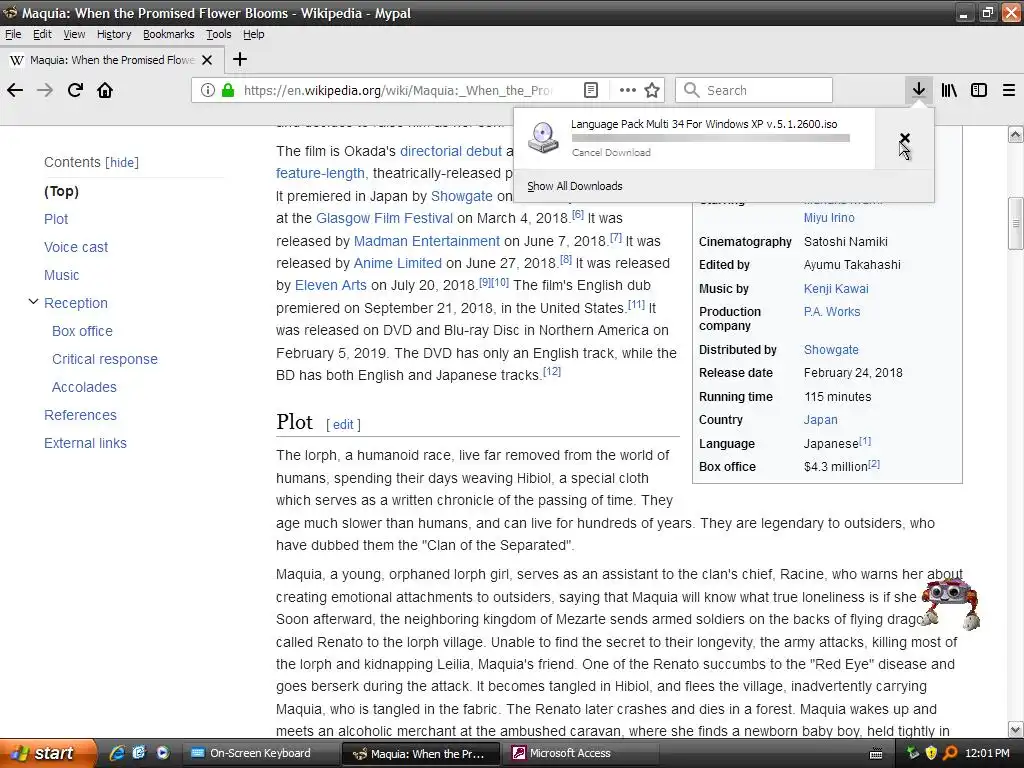
Task: Switch to On-Screen Keyboard taskbar button
Action: [260, 754]
